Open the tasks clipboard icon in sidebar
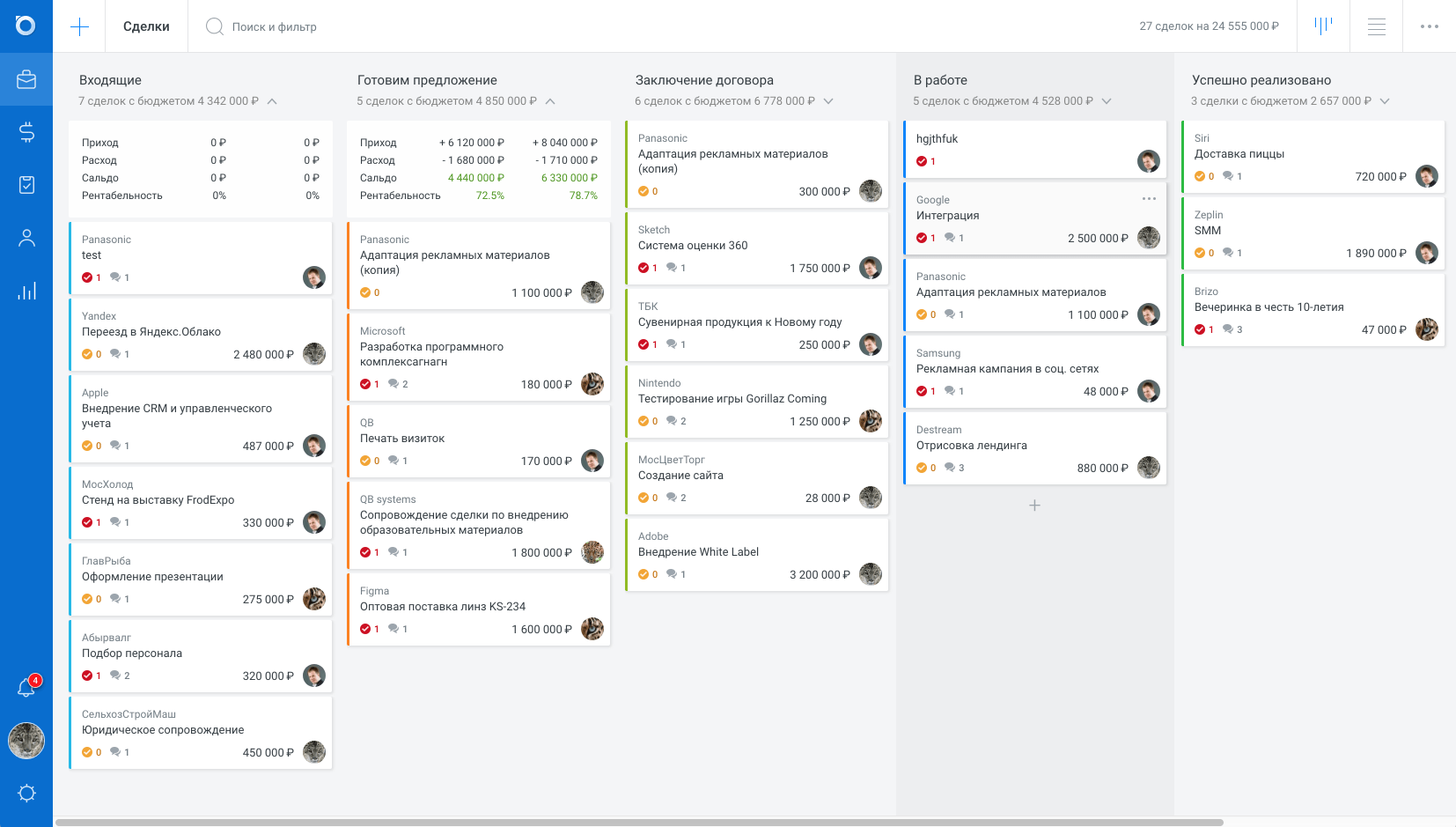 (x=26, y=185)
